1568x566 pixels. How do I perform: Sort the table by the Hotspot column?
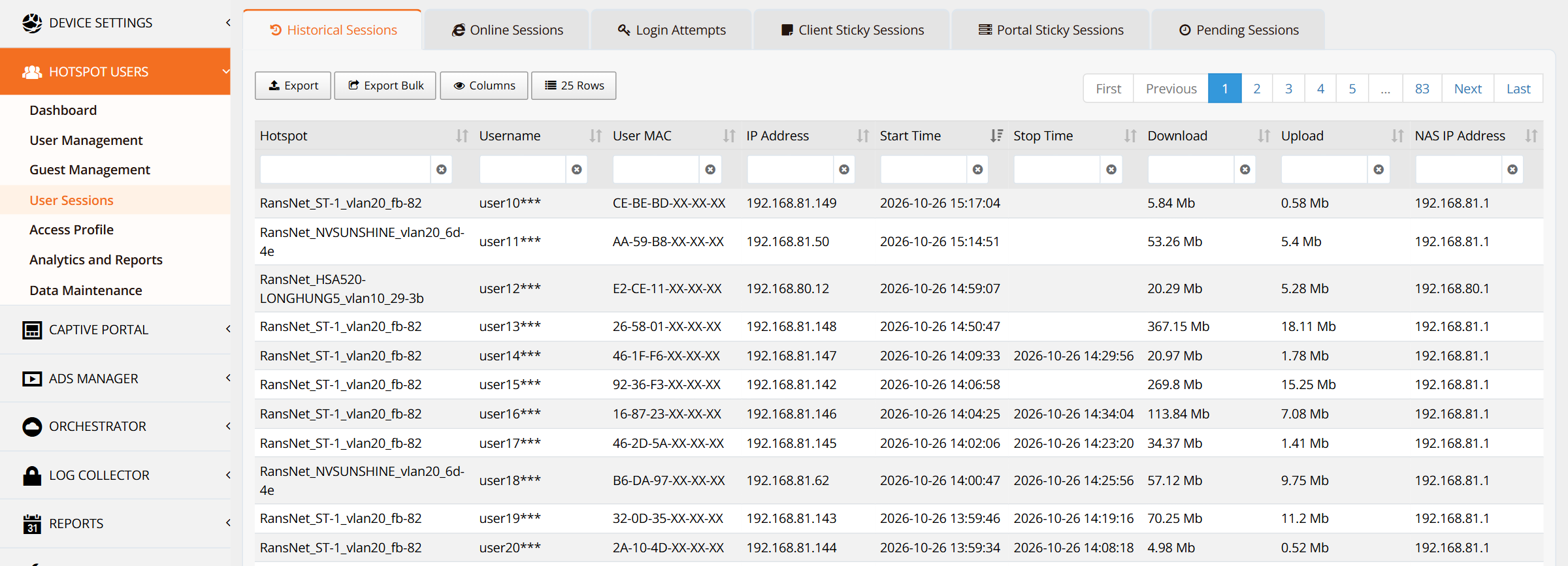point(462,136)
